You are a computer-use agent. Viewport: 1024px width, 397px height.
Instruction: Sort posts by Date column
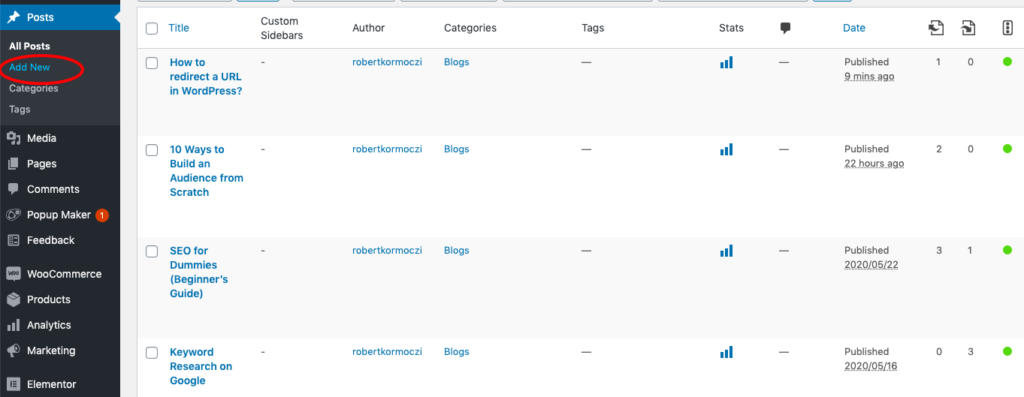click(x=854, y=28)
